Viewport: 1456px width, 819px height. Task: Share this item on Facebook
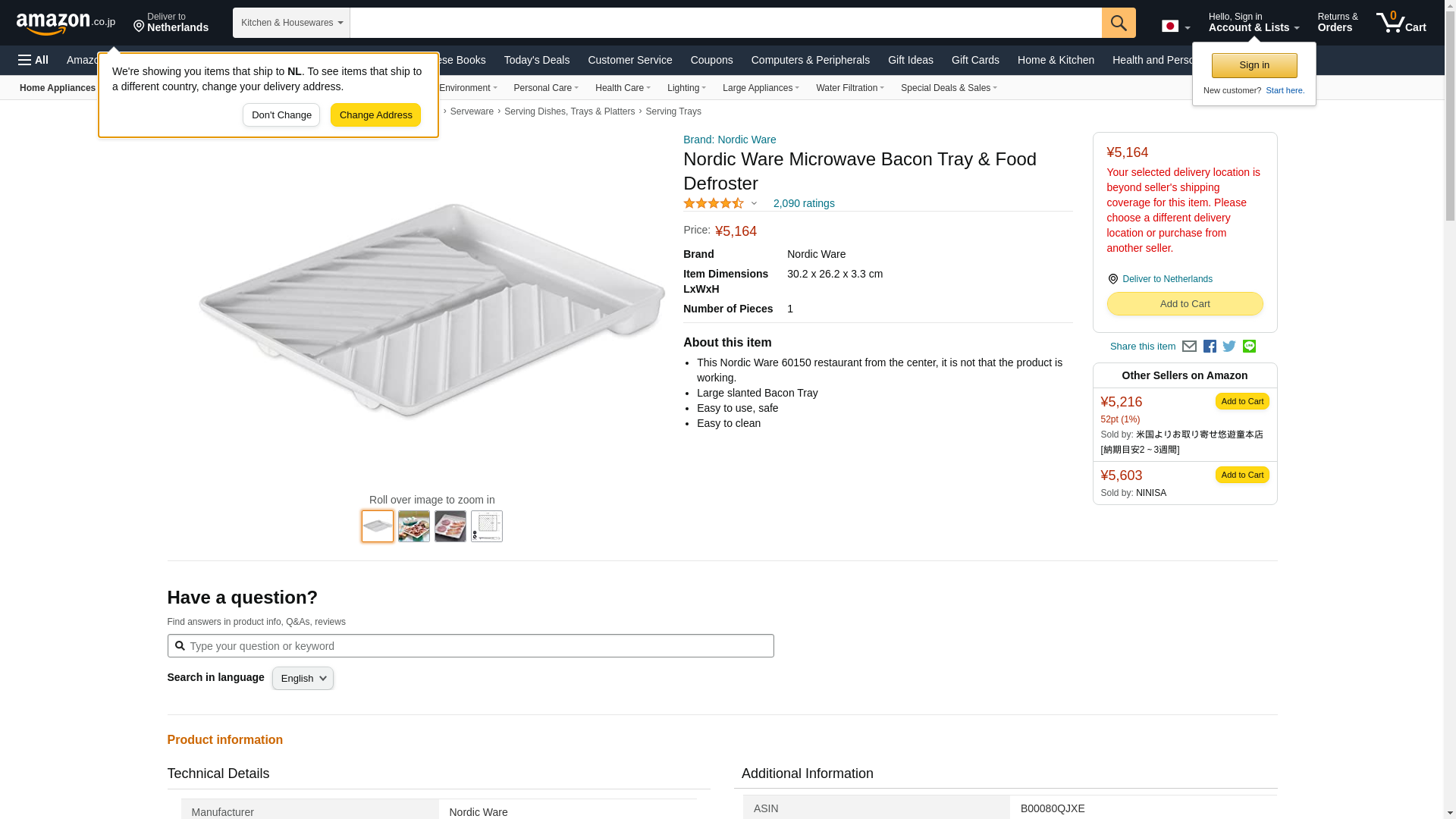tap(1210, 347)
